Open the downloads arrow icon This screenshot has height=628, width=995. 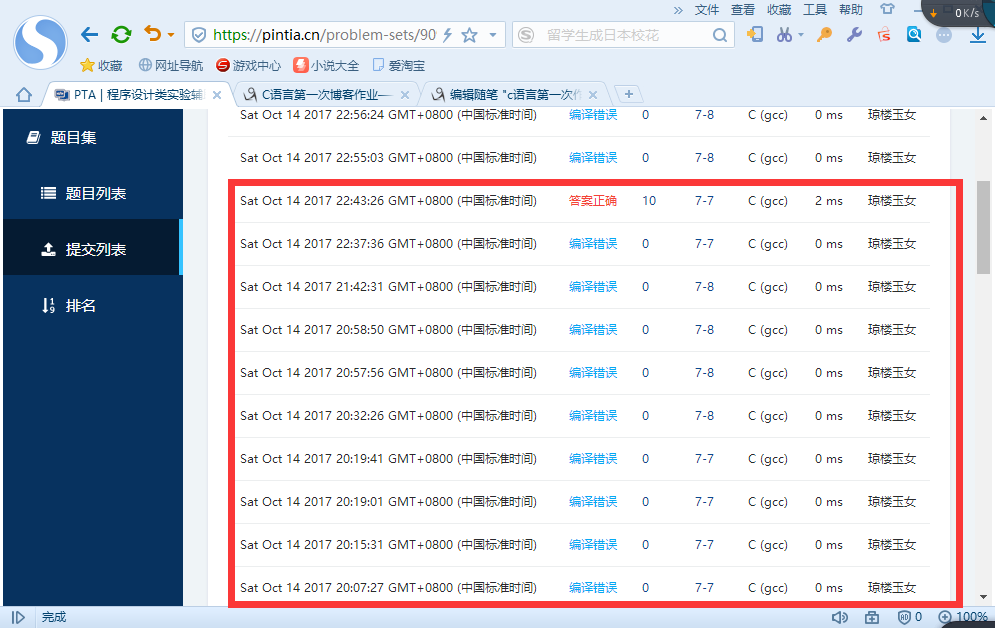tap(978, 35)
